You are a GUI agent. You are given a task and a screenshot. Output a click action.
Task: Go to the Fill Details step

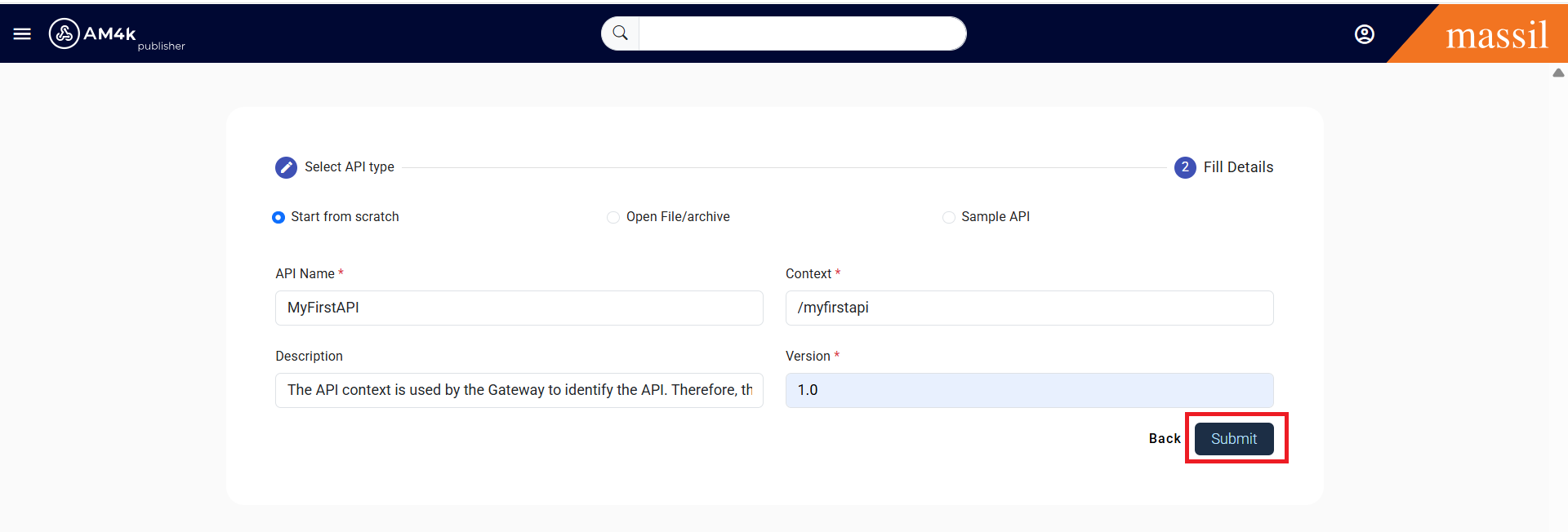click(x=1237, y=167)
